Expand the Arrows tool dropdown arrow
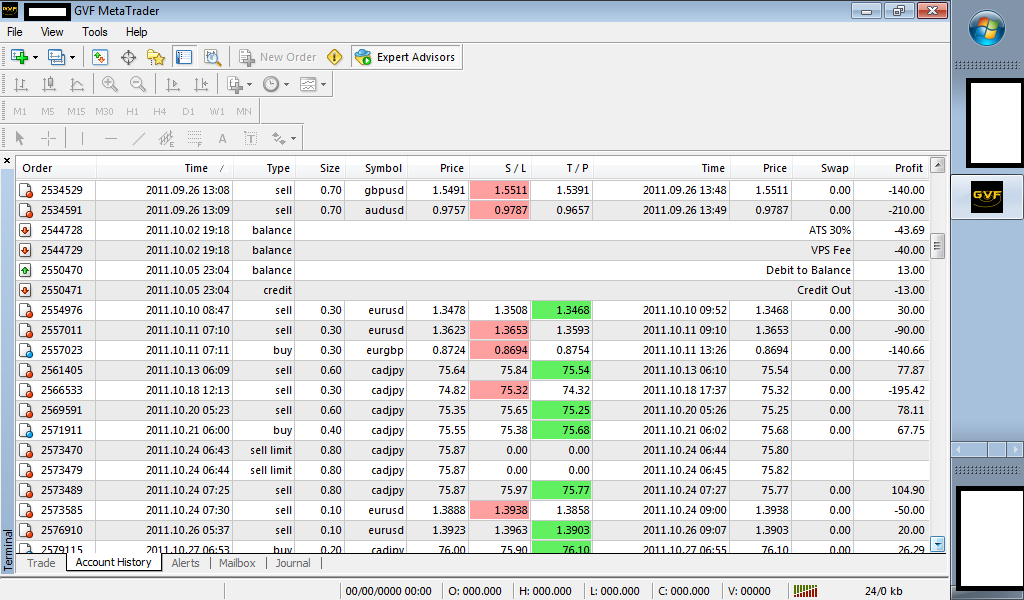This screenshot has height=600, width=1024. [293, 138]
